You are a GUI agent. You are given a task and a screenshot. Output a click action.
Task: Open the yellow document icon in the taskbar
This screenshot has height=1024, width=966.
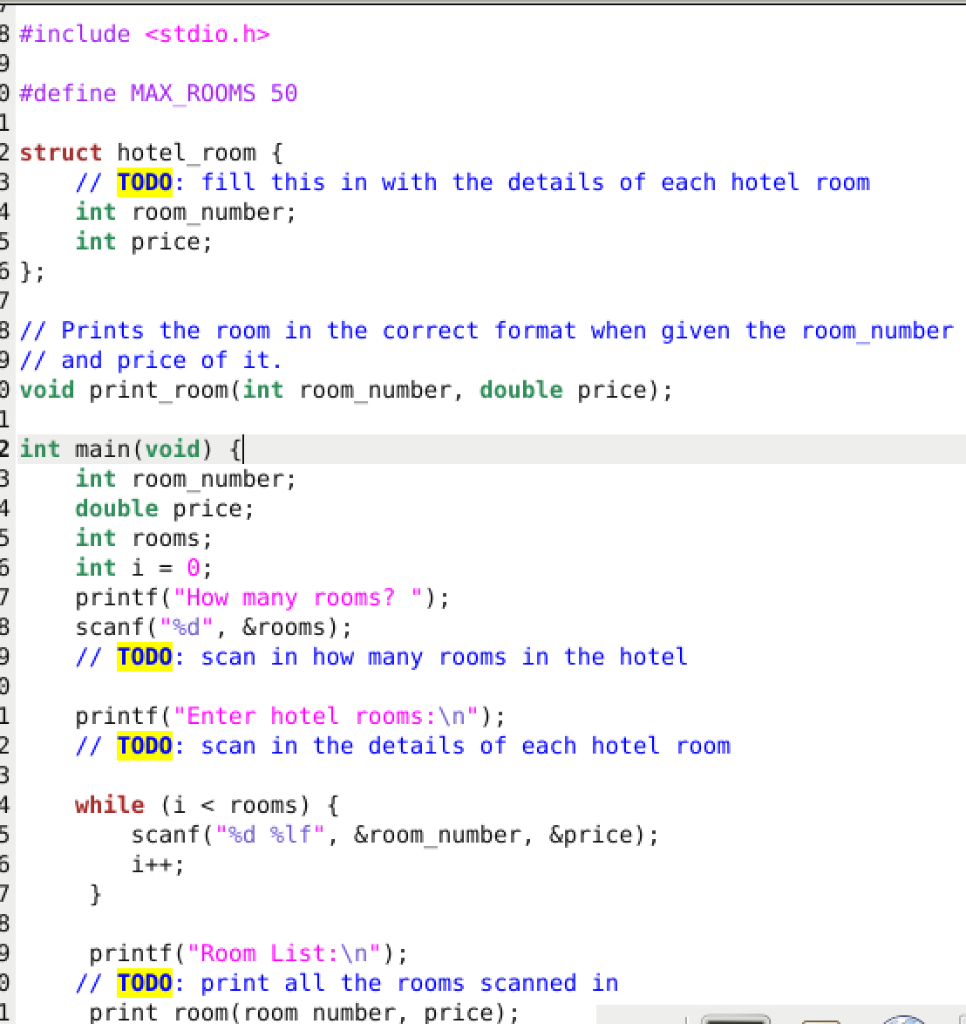pyautogui.click(x=820, y=1018)
